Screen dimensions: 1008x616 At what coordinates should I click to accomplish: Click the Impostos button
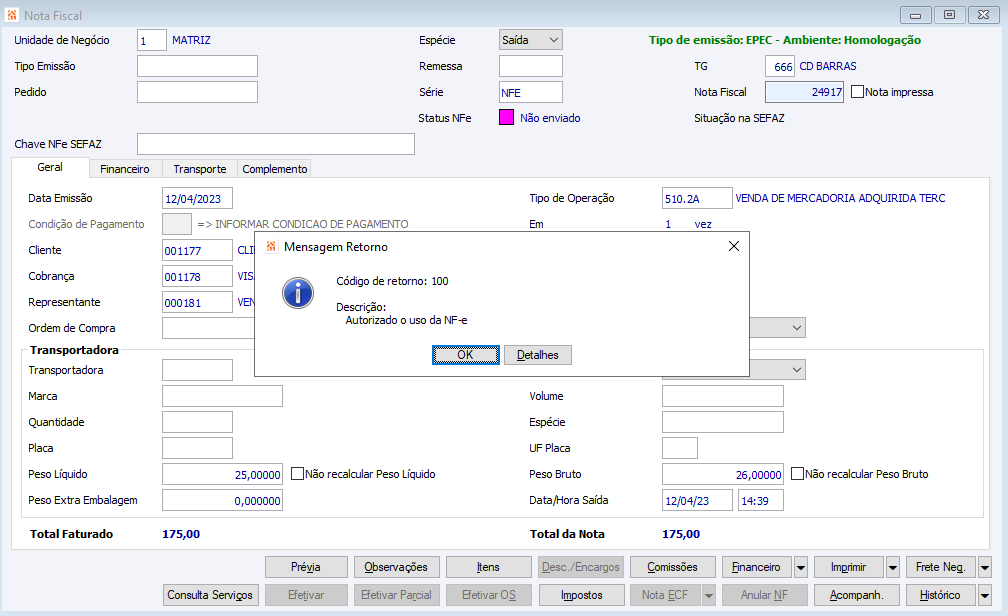581,595
